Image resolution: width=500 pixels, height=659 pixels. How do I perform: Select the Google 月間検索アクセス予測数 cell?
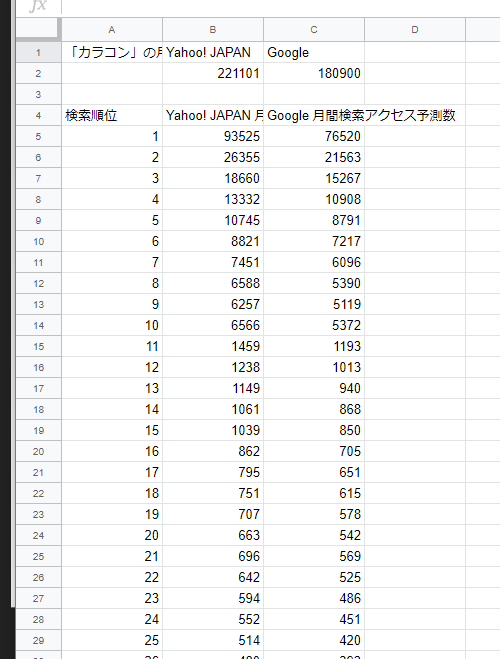314,116
